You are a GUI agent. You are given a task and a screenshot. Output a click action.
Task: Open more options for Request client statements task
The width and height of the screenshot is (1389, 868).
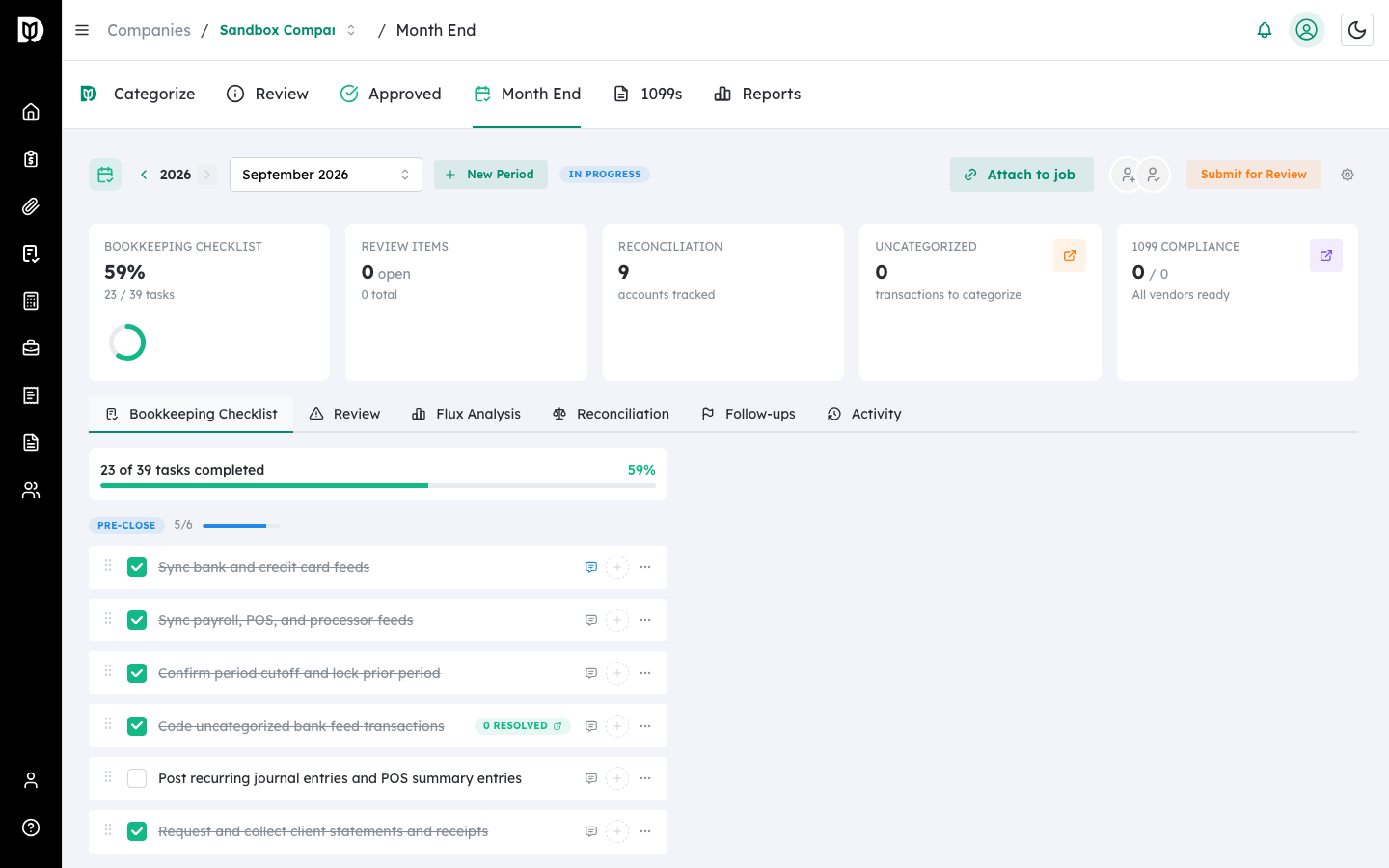click(645, 831)
